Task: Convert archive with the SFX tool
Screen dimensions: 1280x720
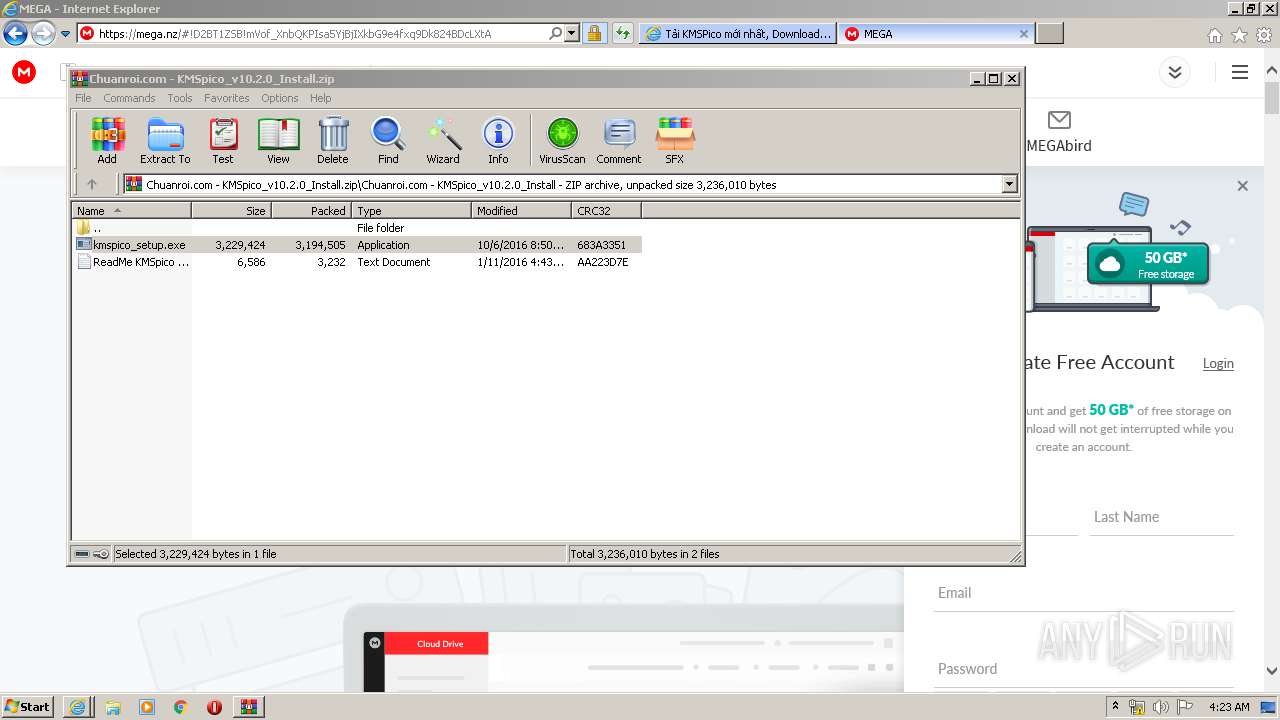Action: 675,140
